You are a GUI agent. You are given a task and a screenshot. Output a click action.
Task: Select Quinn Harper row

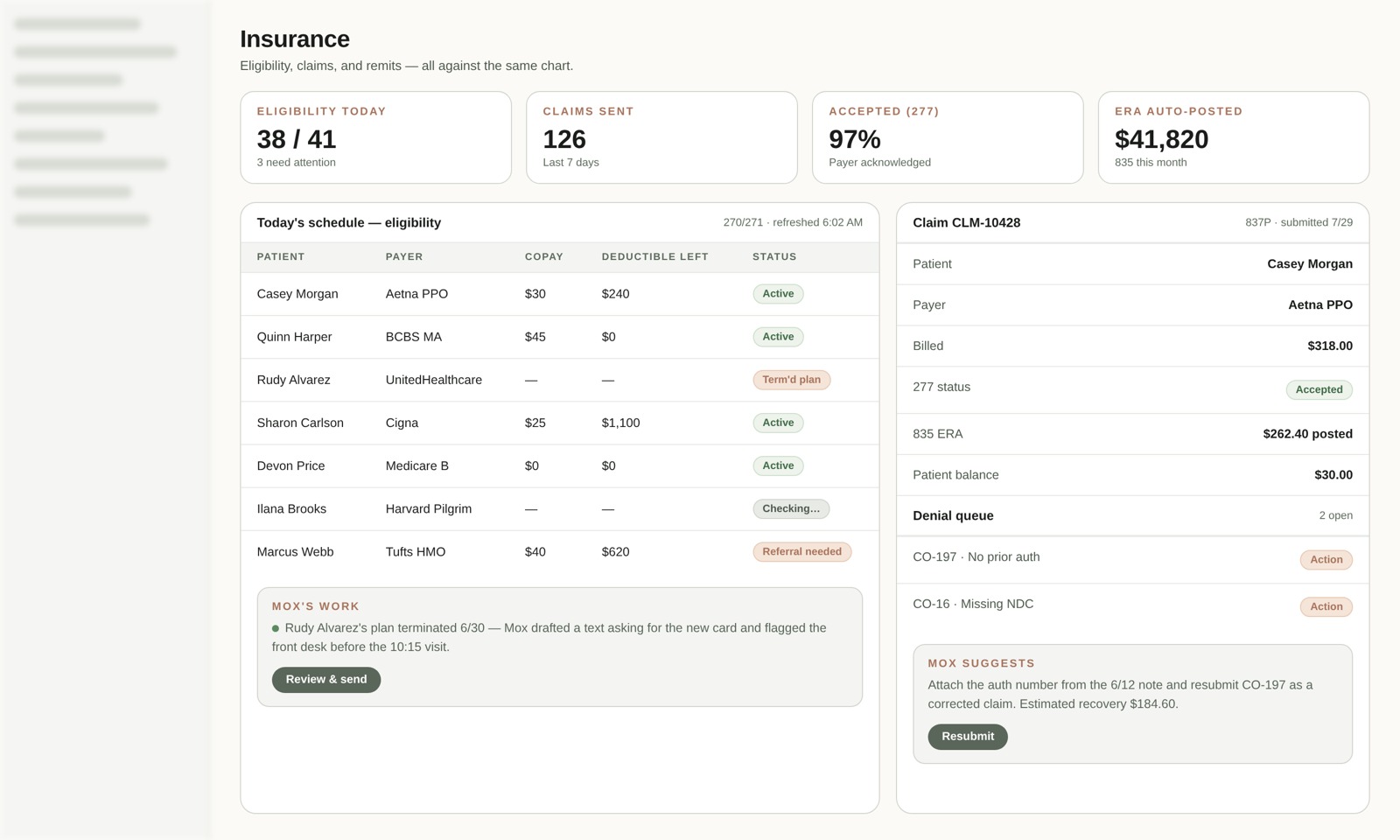pyautogui.click(x=560, y=337)
